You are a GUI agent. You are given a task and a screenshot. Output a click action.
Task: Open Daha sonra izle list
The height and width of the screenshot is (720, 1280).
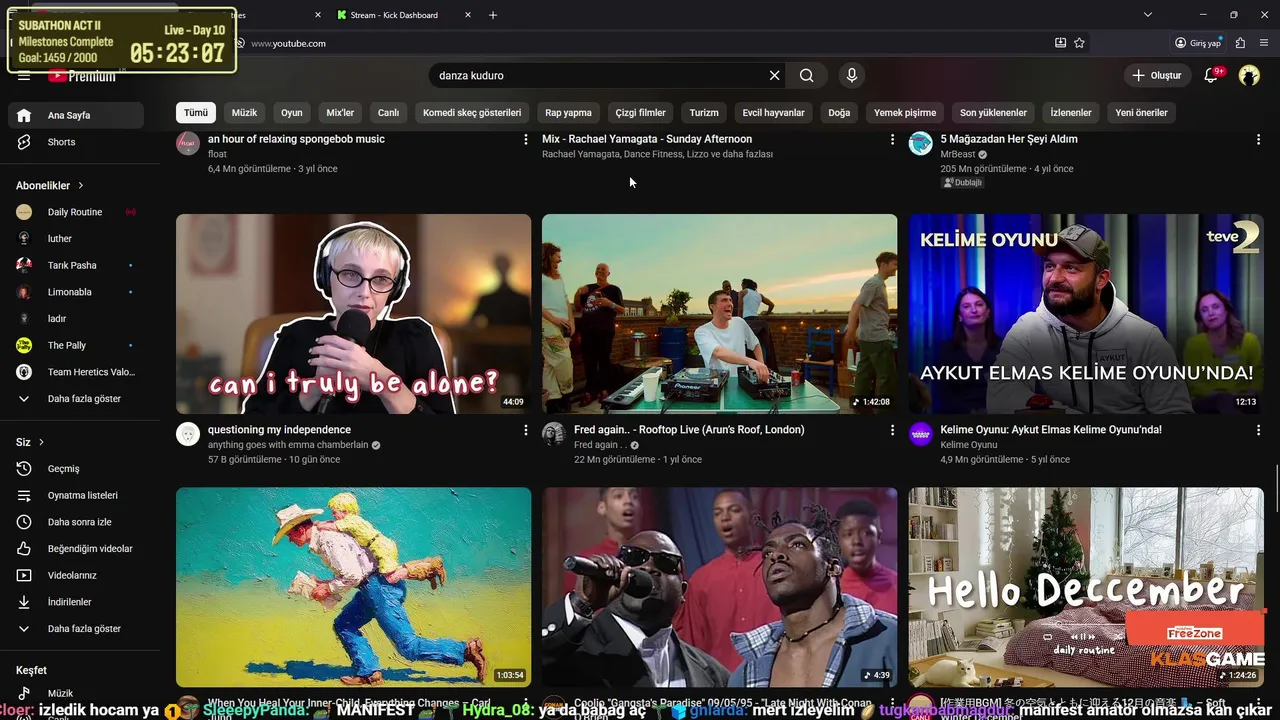pyautogui.click(x=76, y=522)
